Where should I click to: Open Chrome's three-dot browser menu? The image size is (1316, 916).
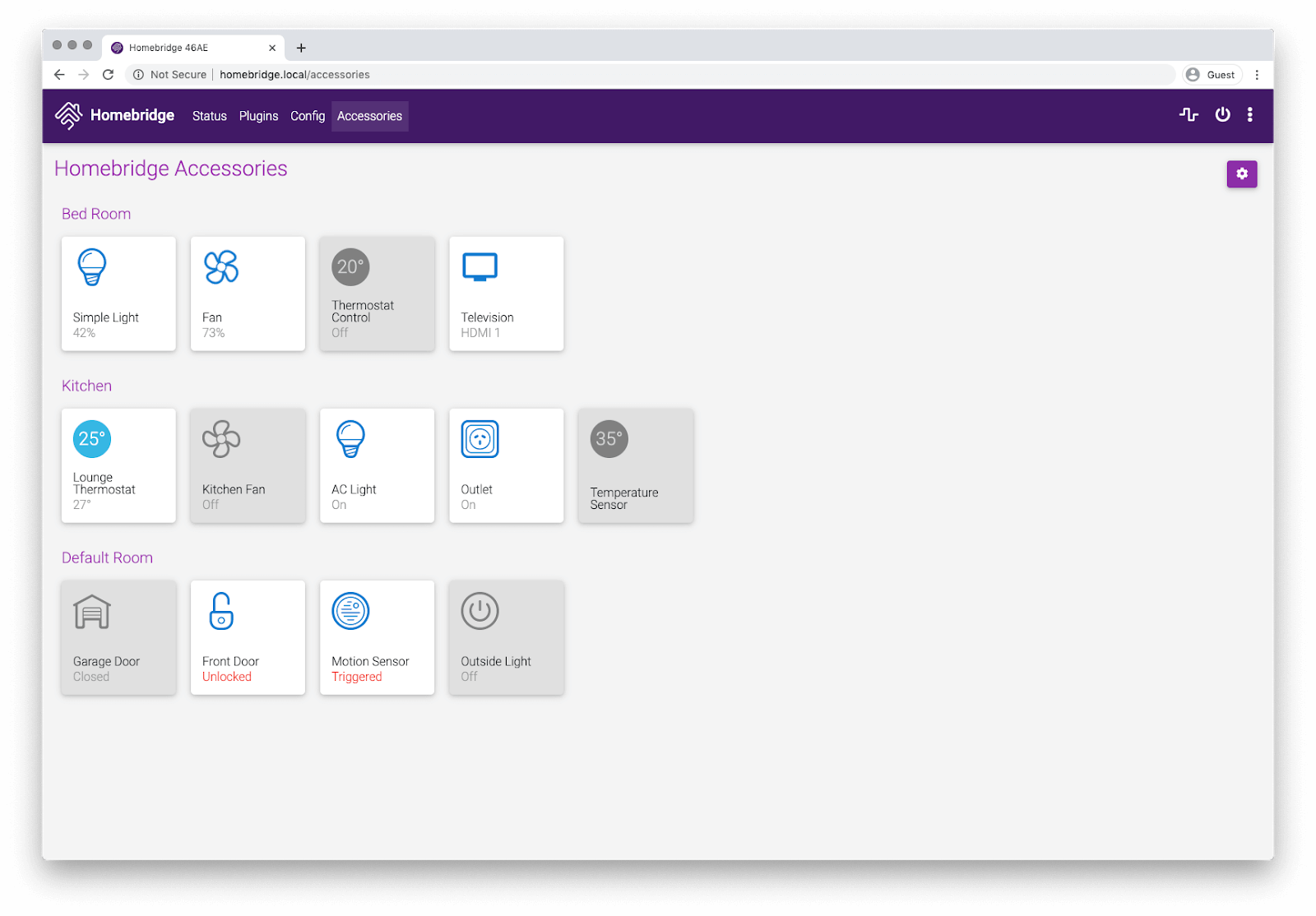(1256, 75)
